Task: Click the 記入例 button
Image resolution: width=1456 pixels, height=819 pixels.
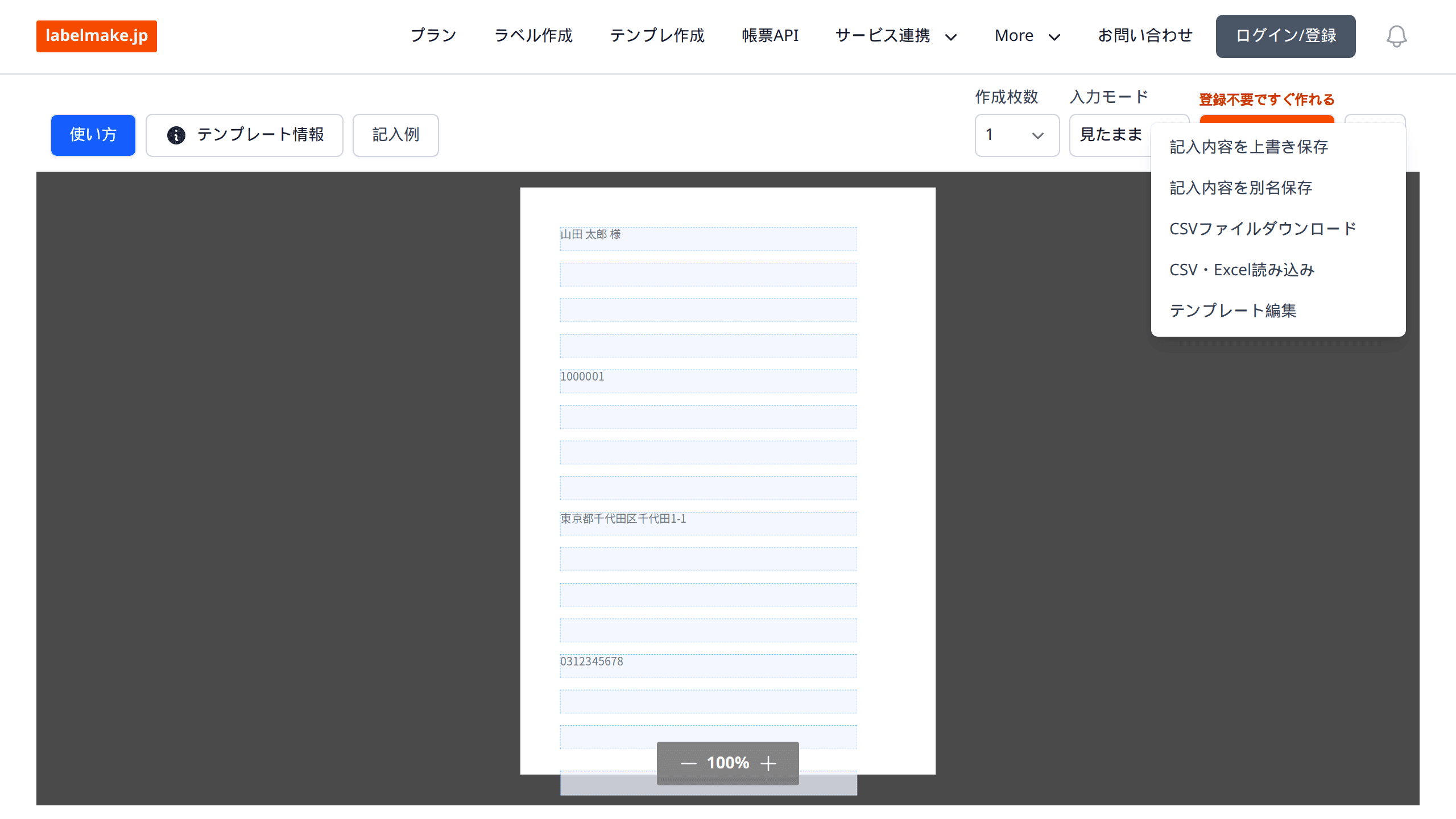Action: 396,135
